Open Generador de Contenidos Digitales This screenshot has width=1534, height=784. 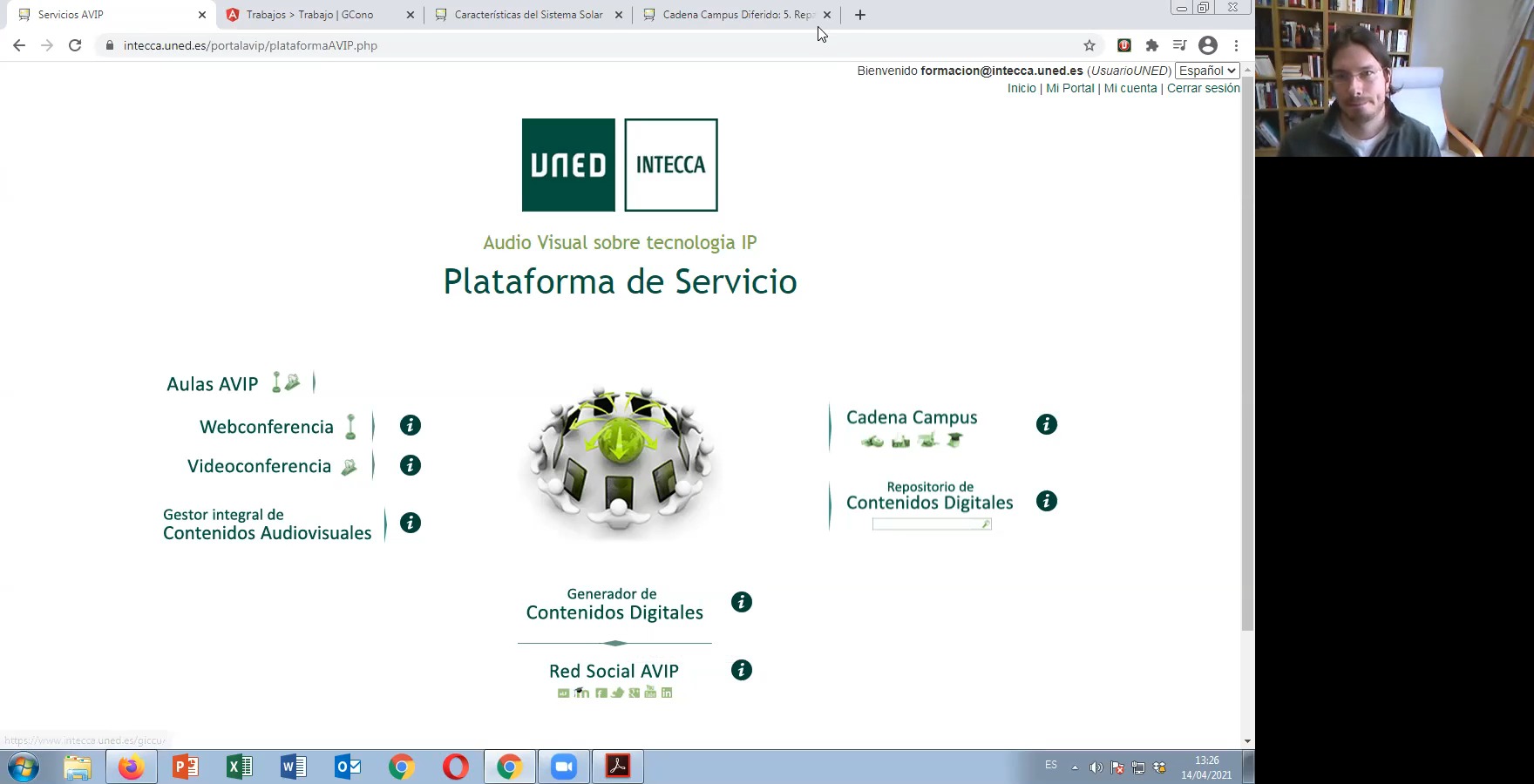tap(614, 604)
